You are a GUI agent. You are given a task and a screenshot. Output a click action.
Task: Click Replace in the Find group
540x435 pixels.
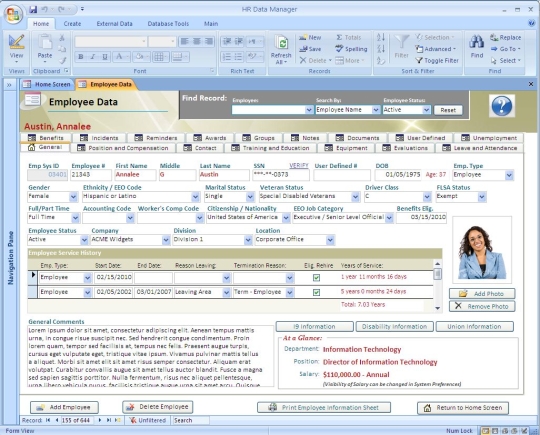[x=506, y=38]
